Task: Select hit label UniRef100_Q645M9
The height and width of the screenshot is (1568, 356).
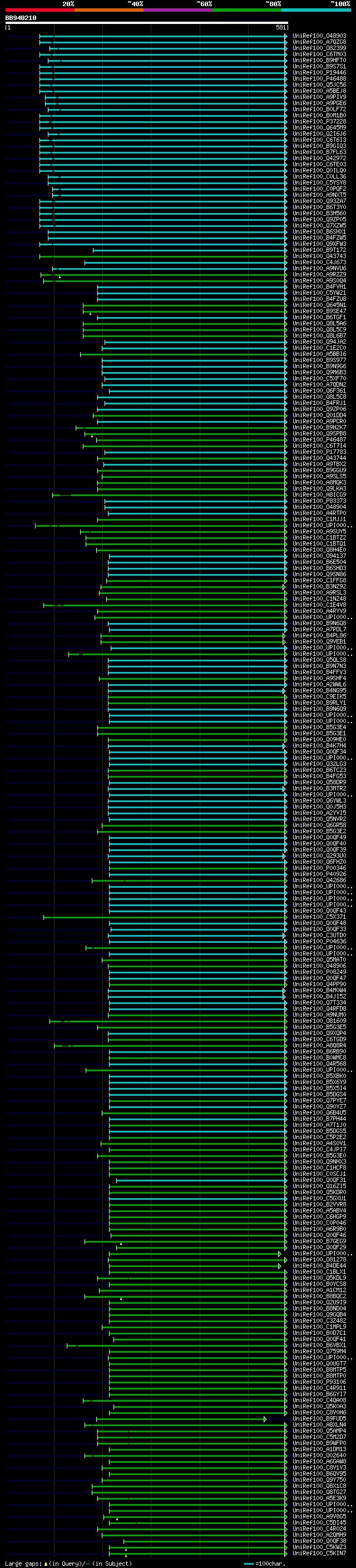Action: pos(319,128)
